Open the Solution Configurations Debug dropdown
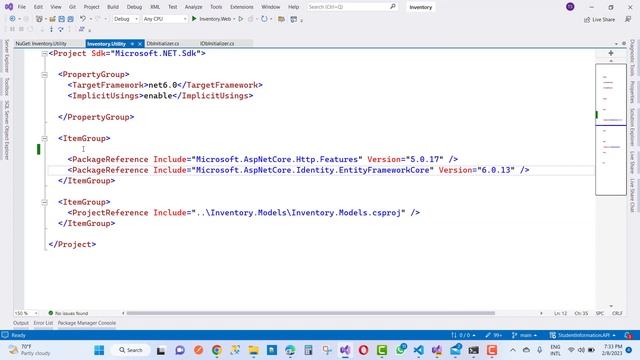This screenshot has height=360, width=640. pos(126,19)
